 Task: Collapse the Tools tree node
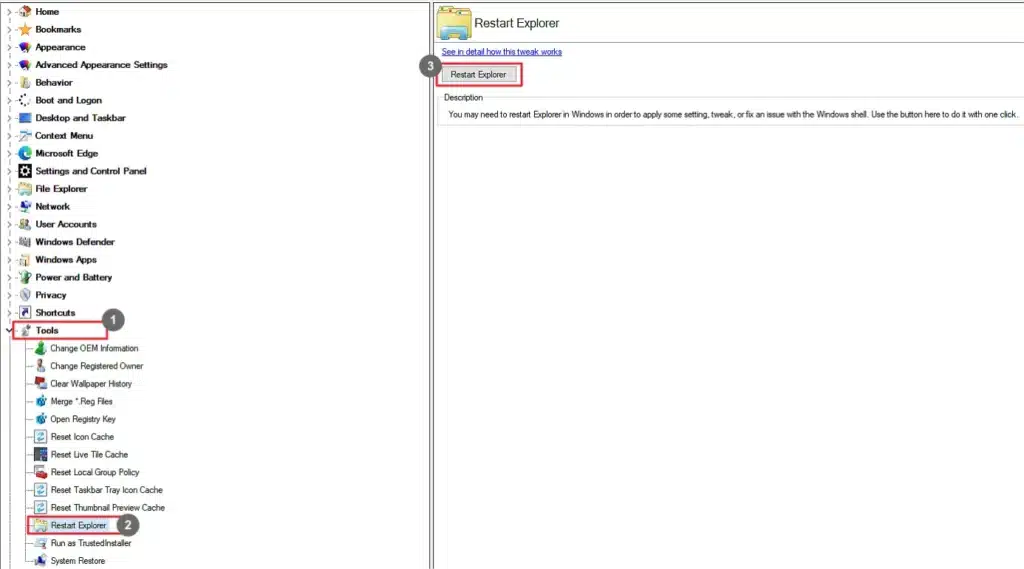(x=8, y=331)
